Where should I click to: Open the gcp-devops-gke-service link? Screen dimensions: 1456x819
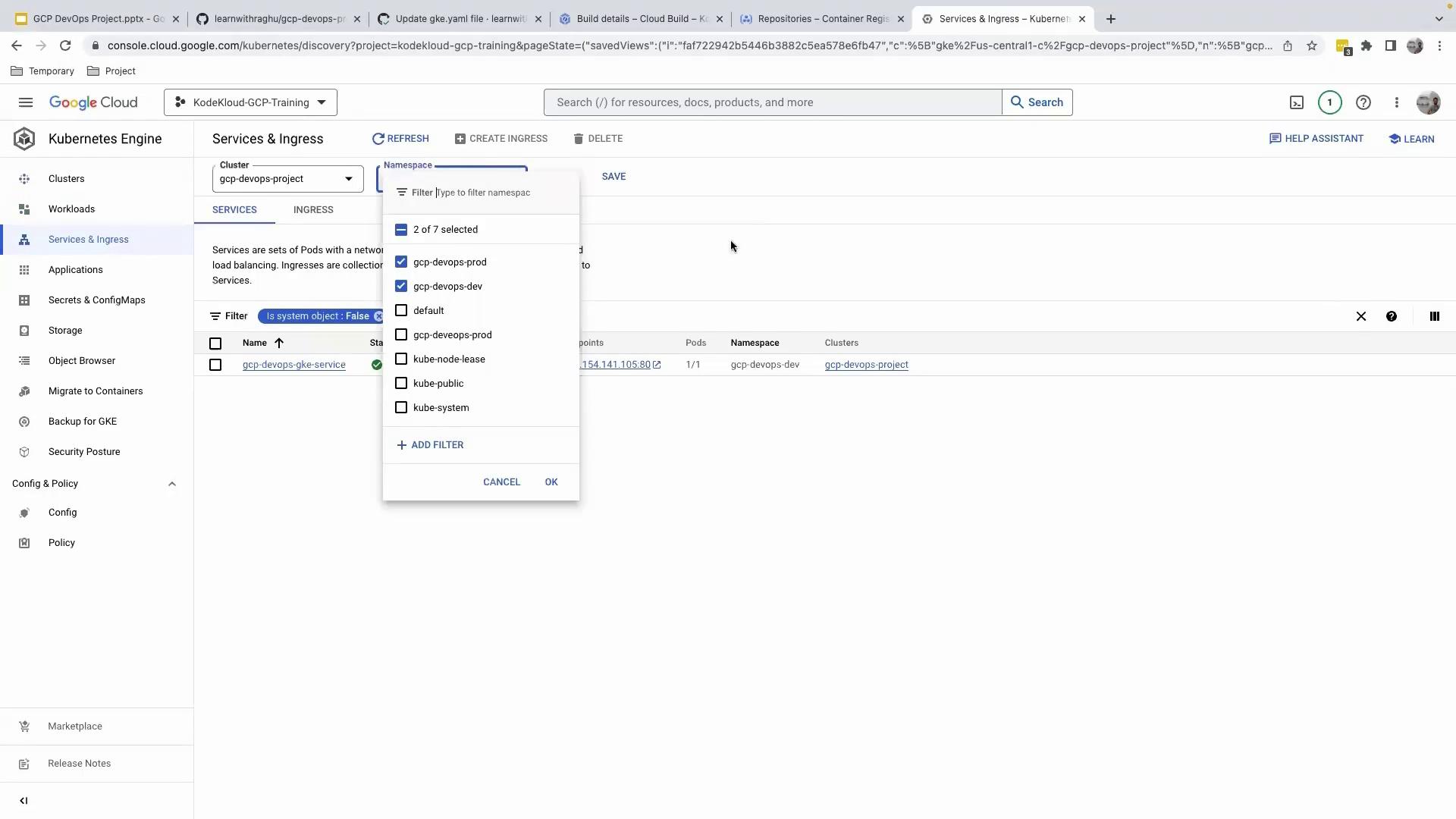[x=293, y=365]
